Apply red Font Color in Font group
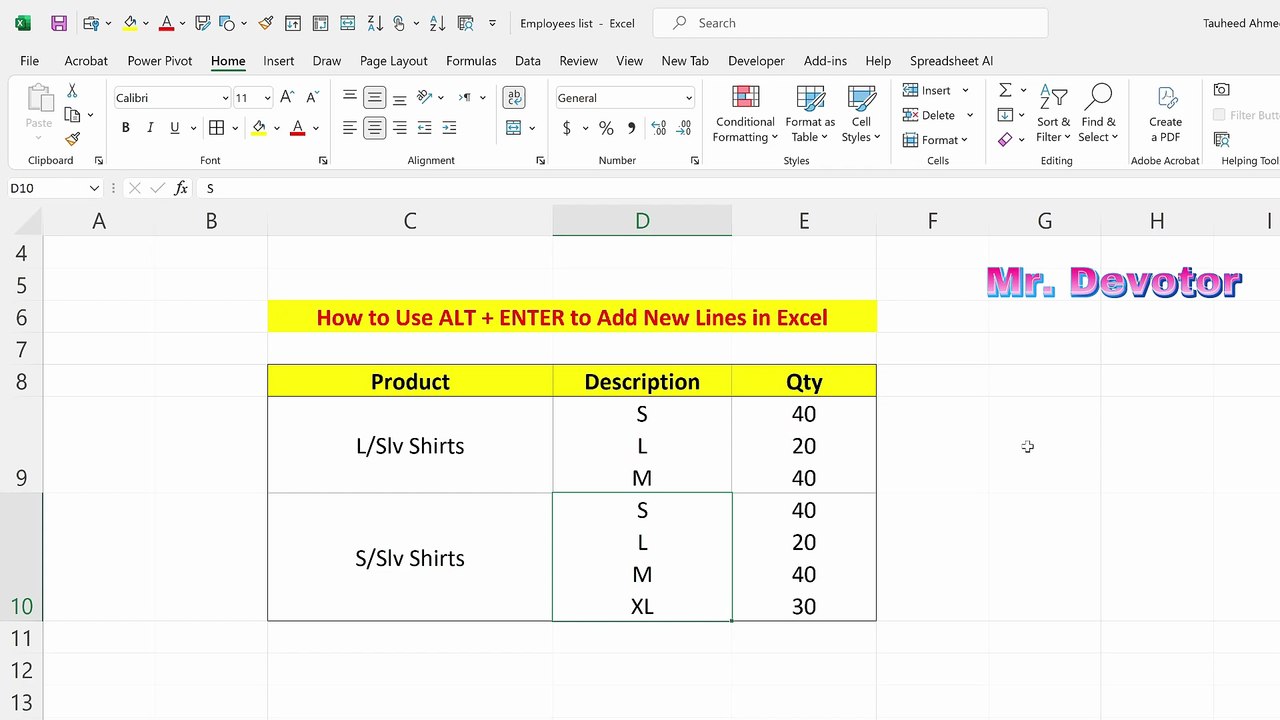The height and width of the screenshot is (720, 1280). (x=297, y=127)
